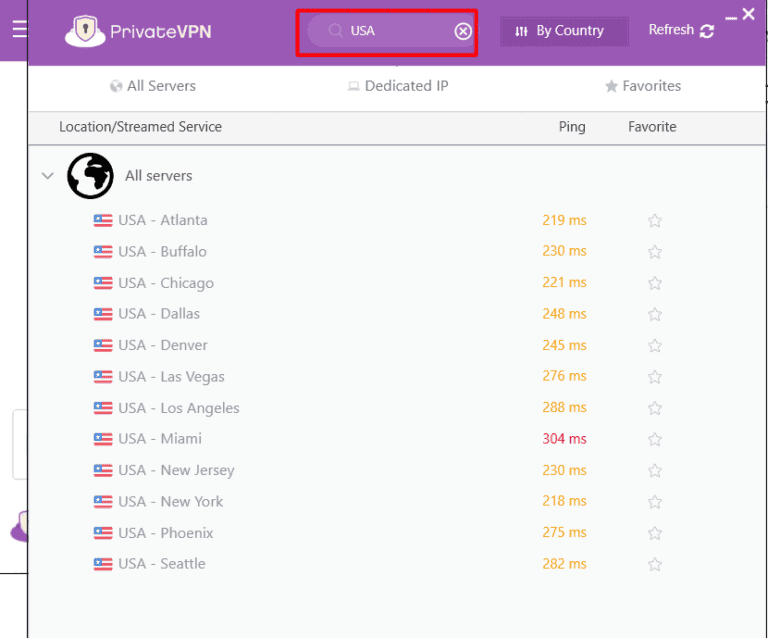Mark USA - New York as favorite
768x638 pixels.
[x=655, y=502]
